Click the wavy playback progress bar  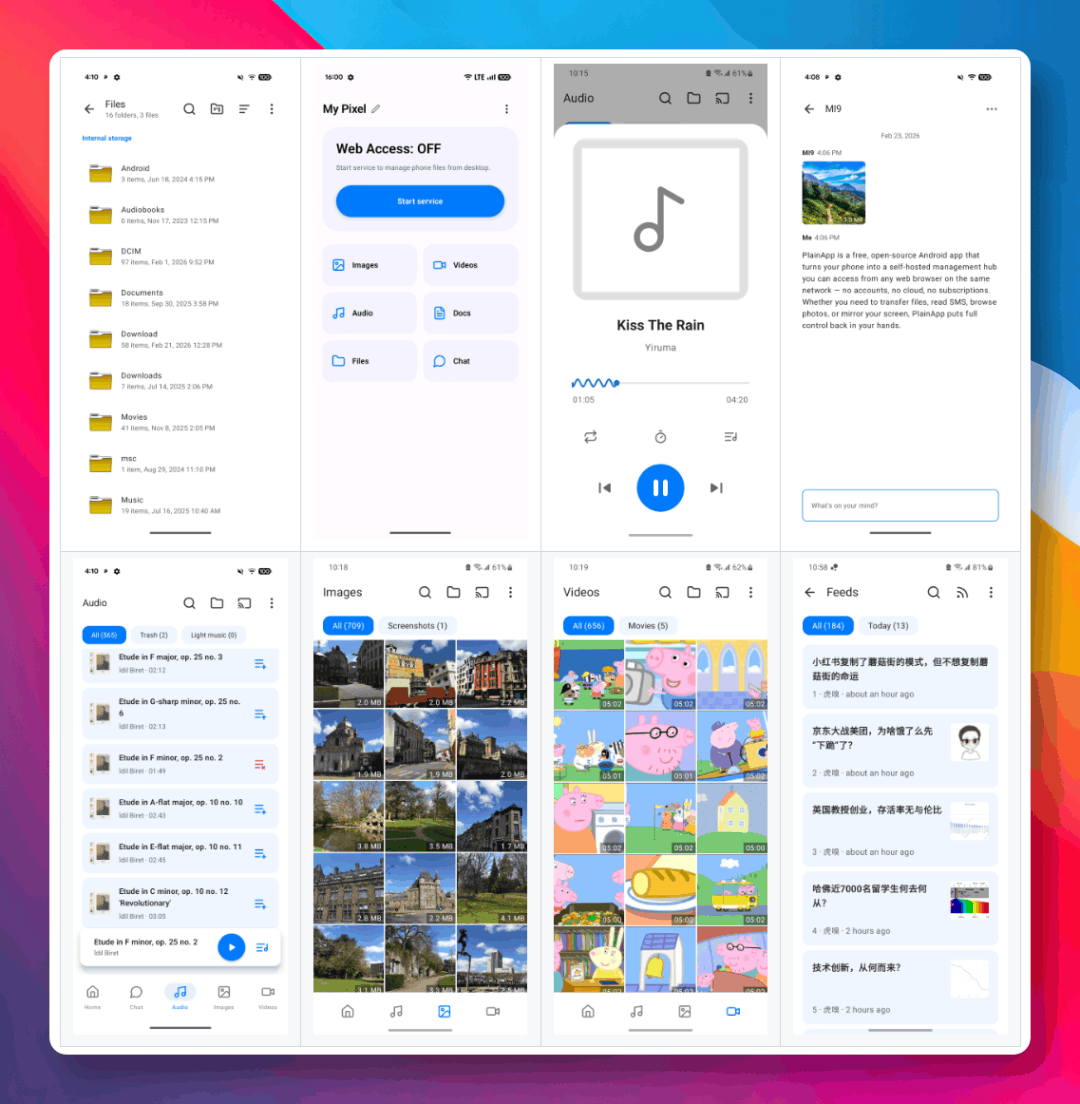660,383
